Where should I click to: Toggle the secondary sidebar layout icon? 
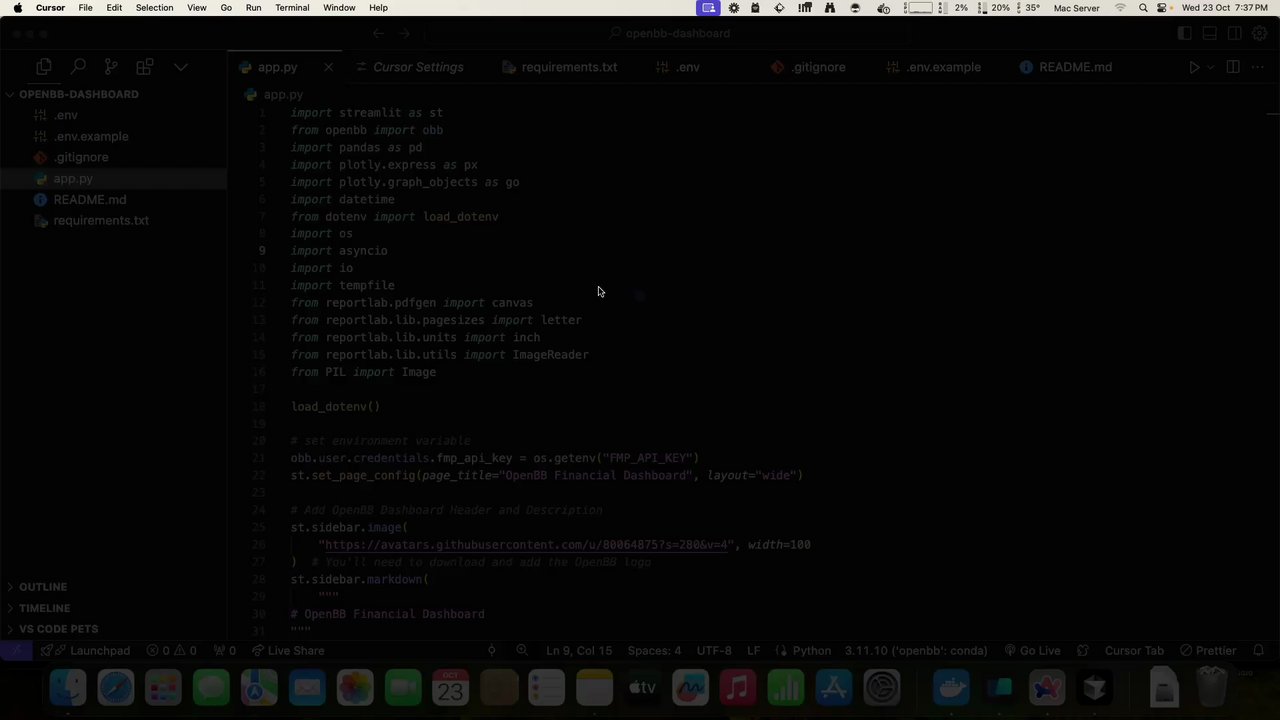pos(1234,33)
